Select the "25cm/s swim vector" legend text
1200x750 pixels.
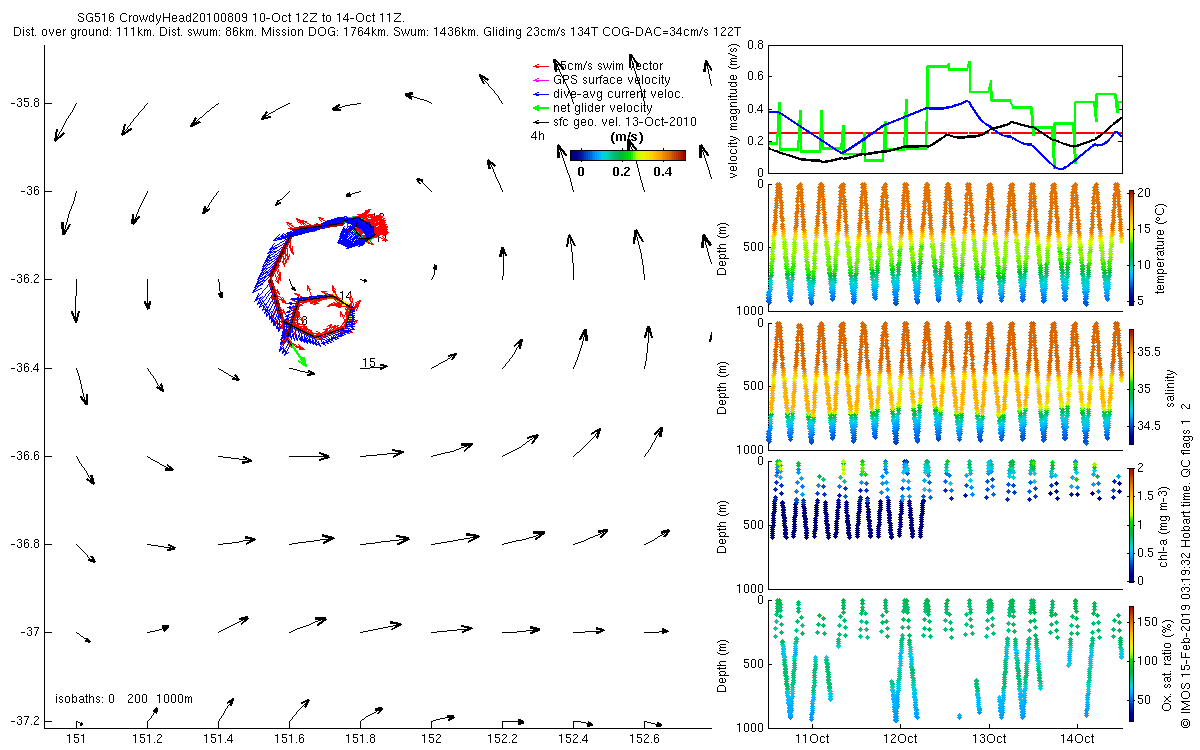pyautogui.click(x=608, y=66)
